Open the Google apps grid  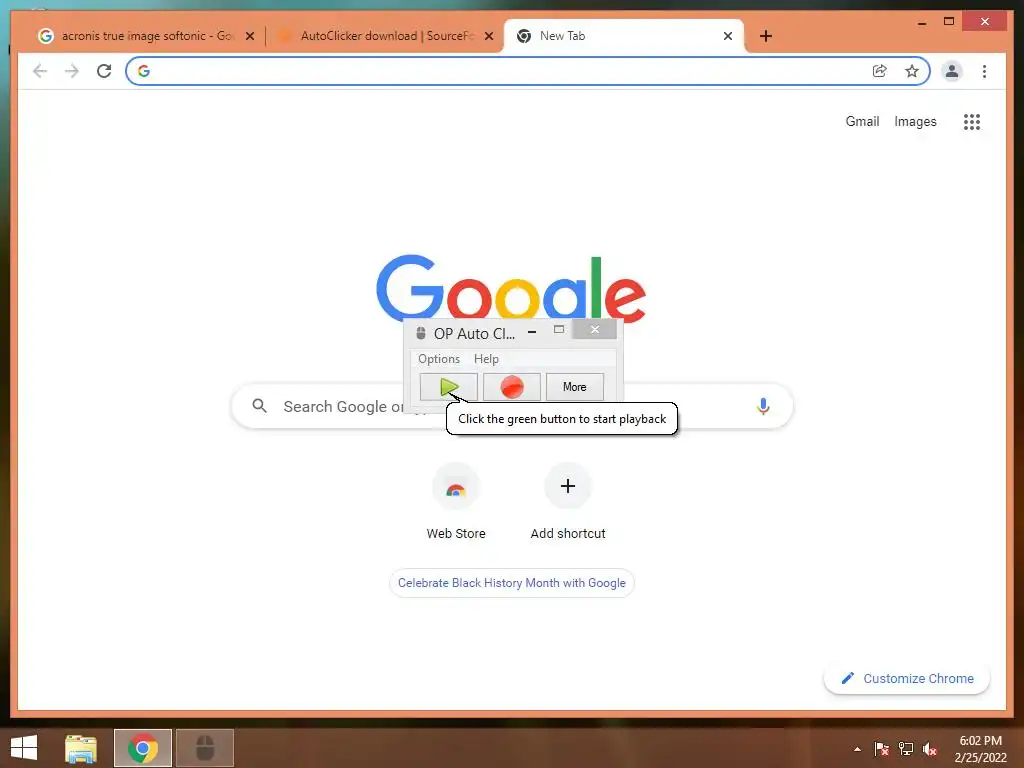point(972,121)
